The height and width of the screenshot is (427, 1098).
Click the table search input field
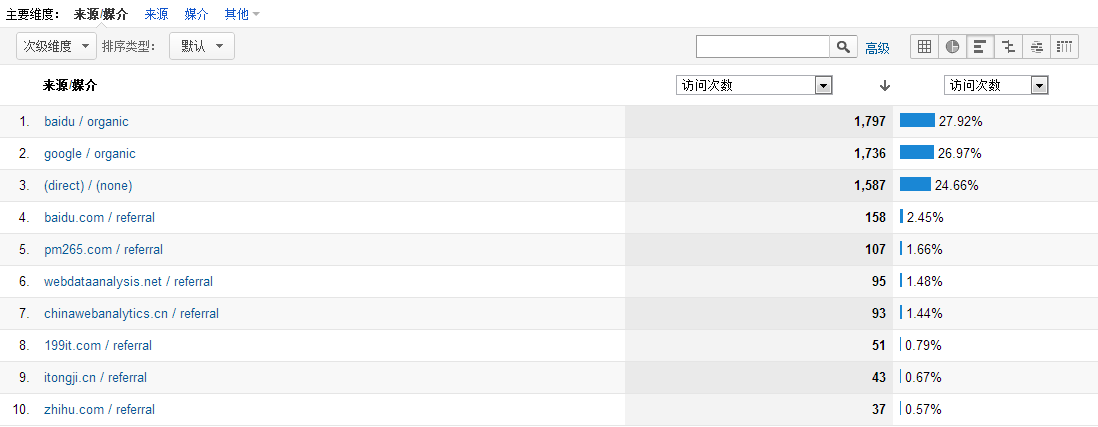(763, 47)
